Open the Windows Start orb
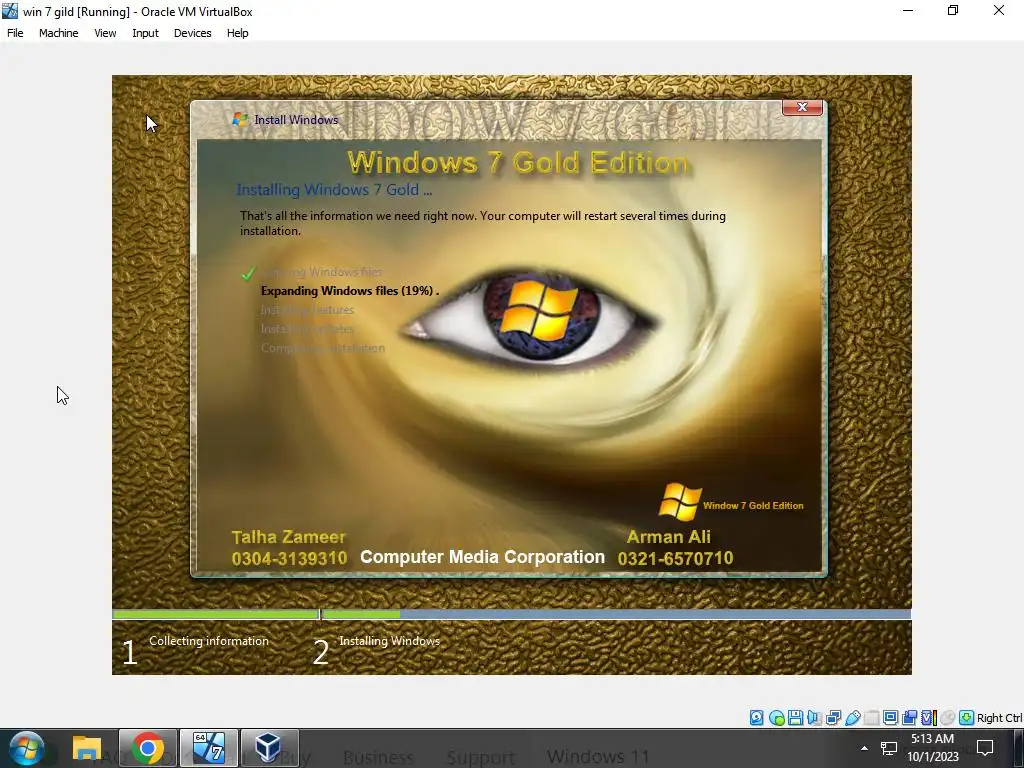The image size is (1024, 768). (27, 748)
